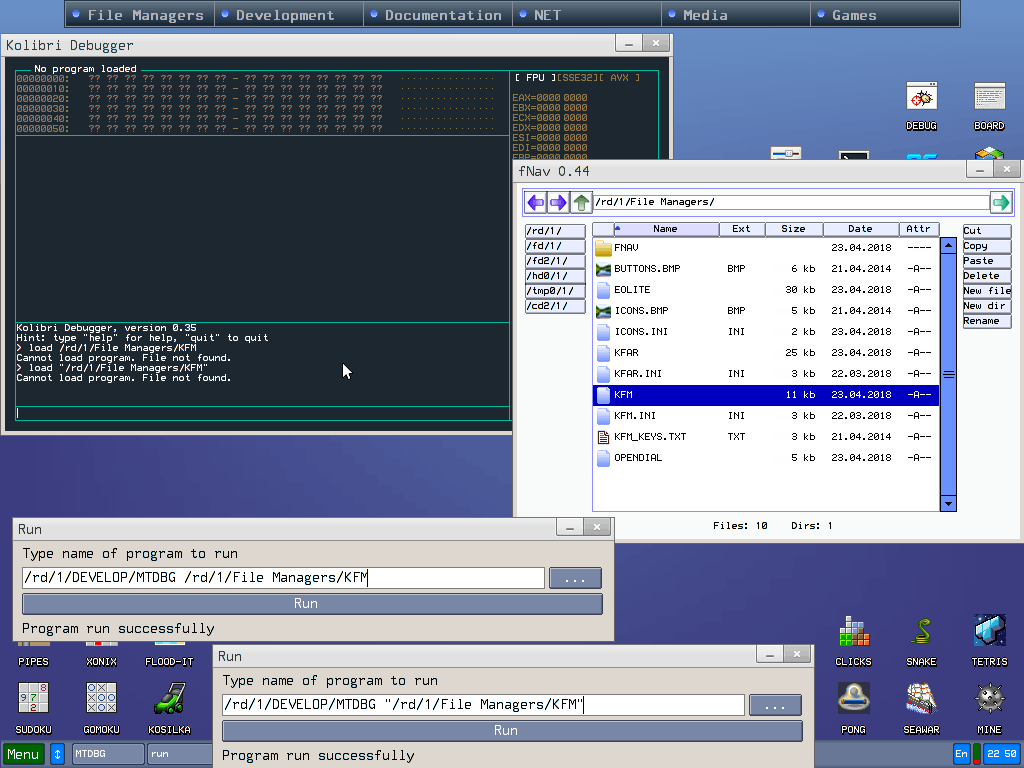Select the /hd0/1/ drive button

pyautogui.click(x=555, y=276)
